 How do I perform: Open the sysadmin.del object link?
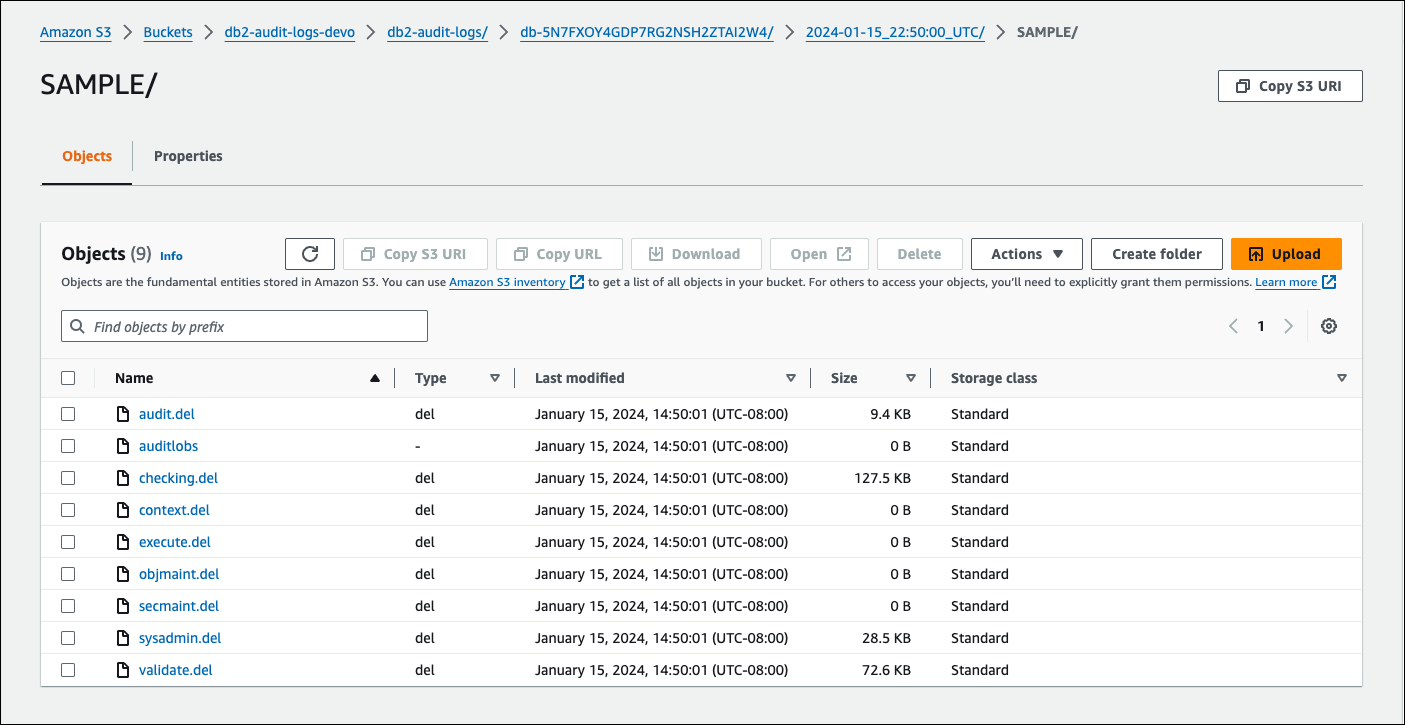pyautogui.click(x=180, y=637)
